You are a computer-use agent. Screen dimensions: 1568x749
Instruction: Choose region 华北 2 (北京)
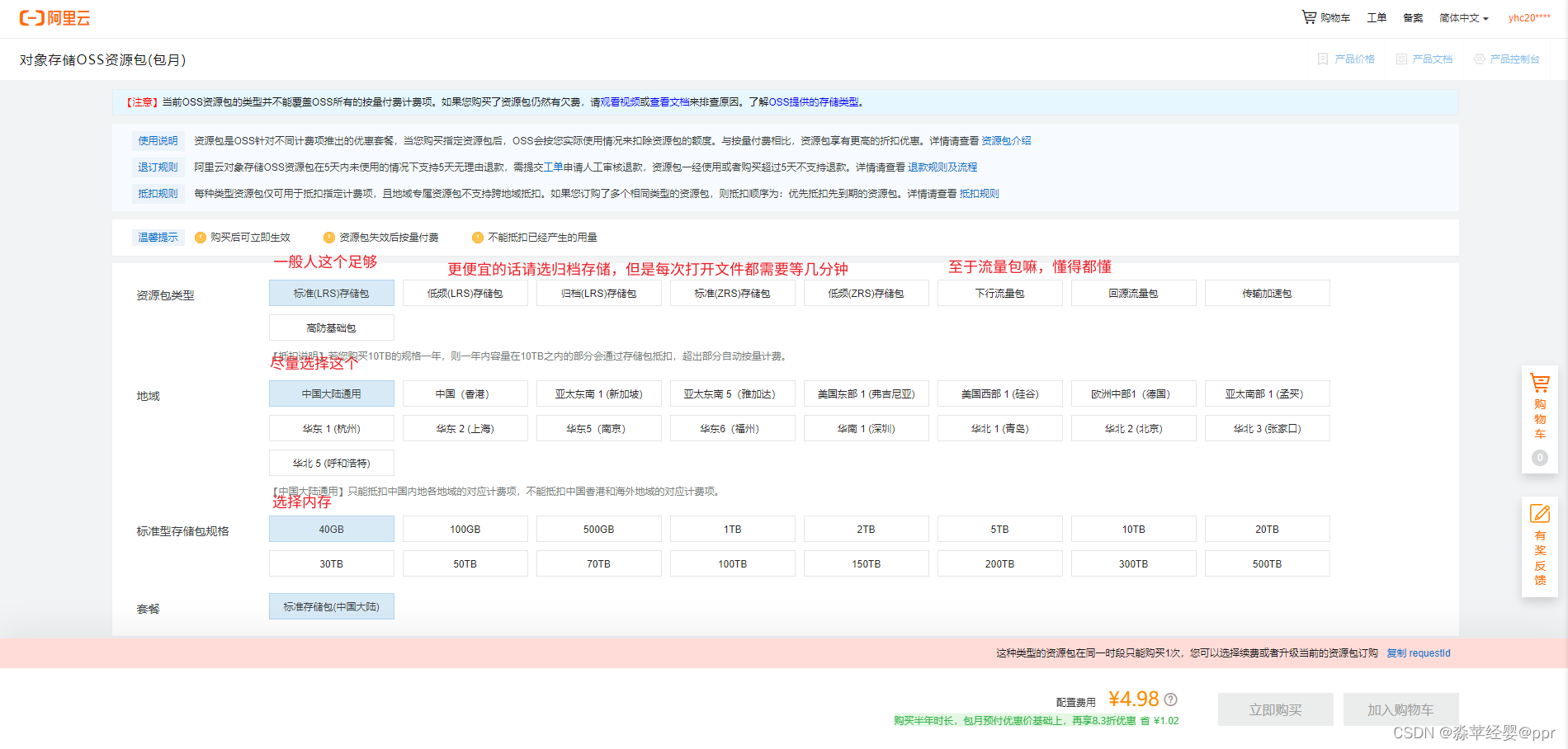coord(1134,428)
